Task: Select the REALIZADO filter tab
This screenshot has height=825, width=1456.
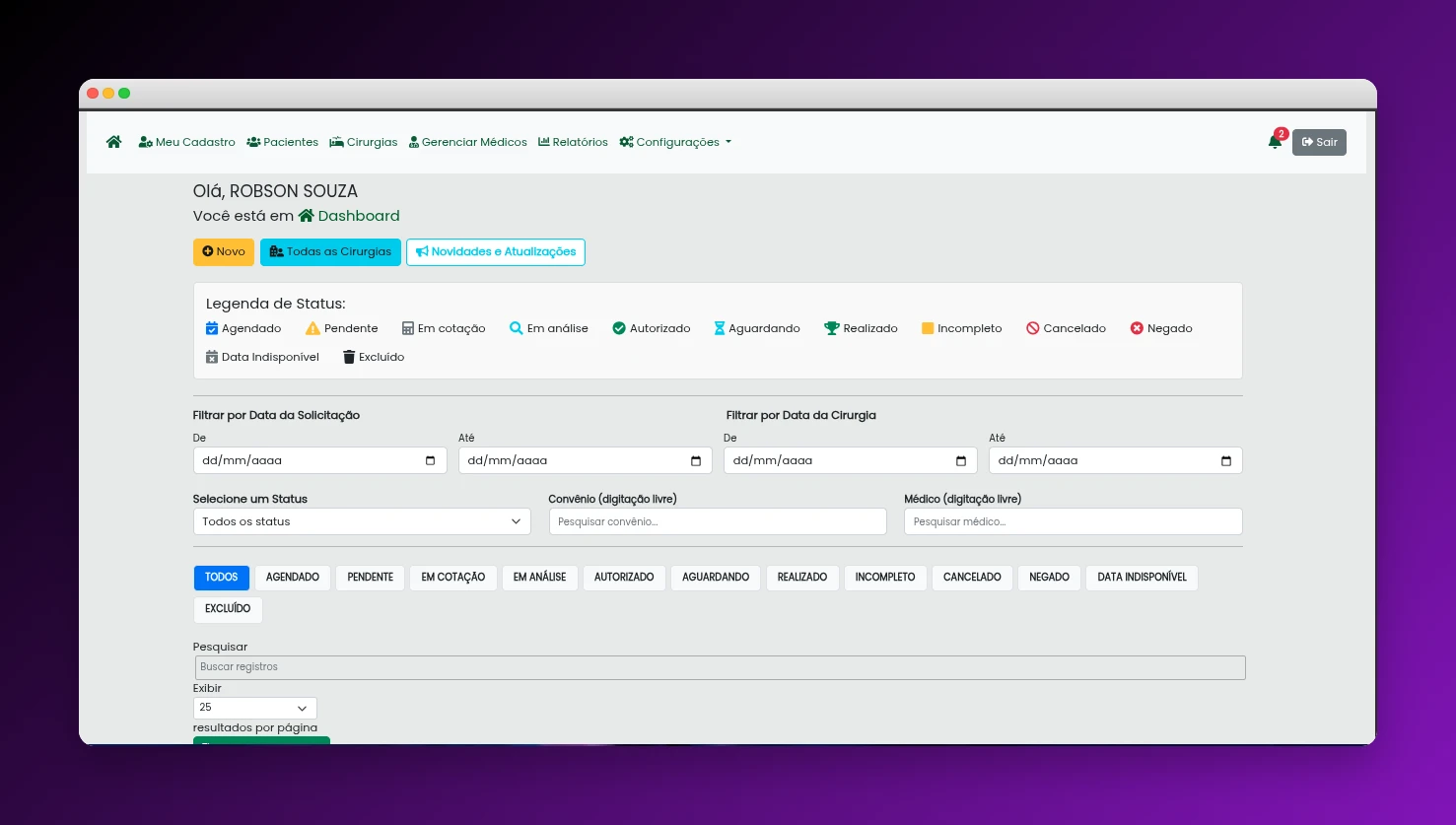Action: (802, 578)
